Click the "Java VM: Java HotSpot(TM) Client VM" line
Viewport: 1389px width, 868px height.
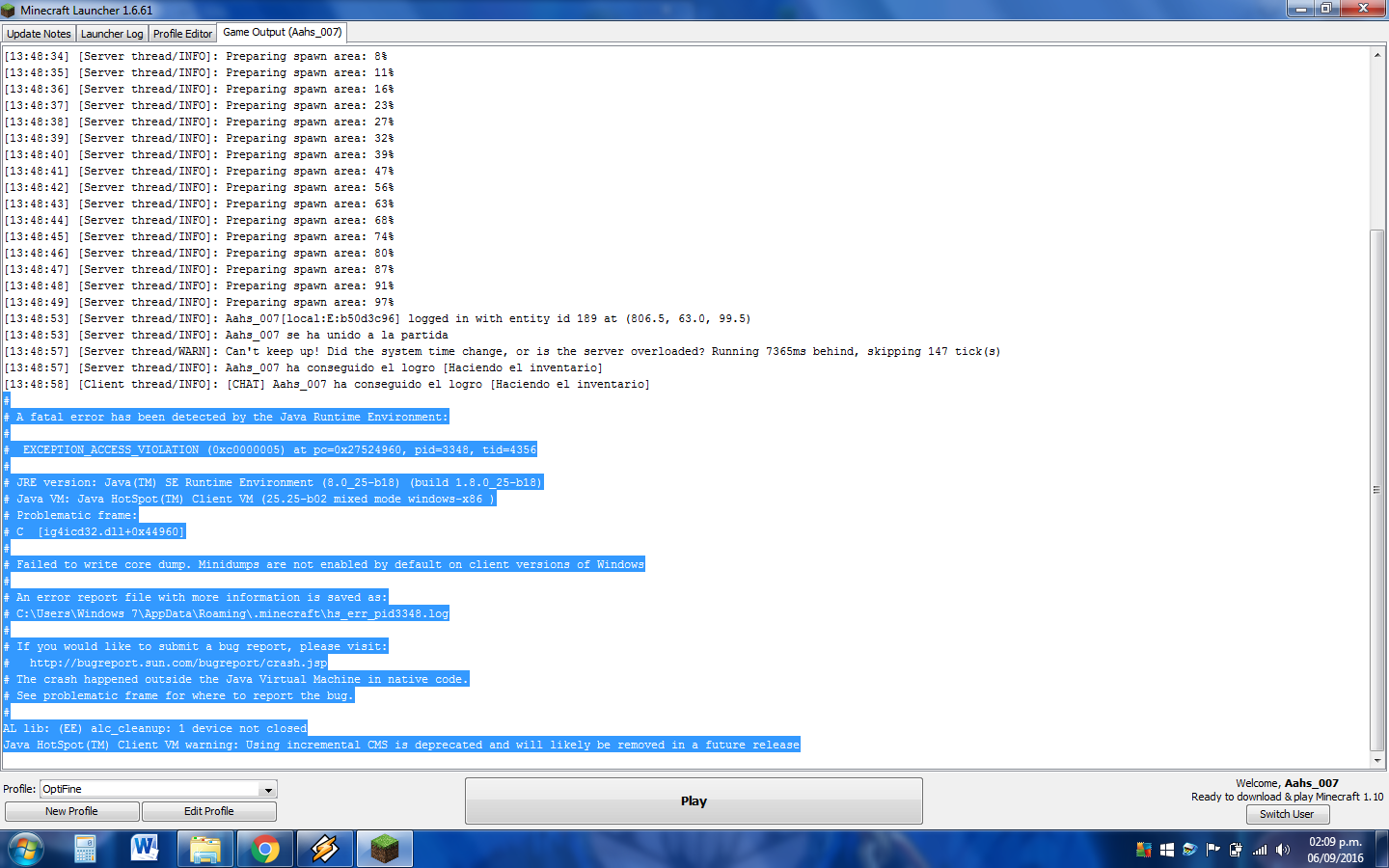[250, 500]
